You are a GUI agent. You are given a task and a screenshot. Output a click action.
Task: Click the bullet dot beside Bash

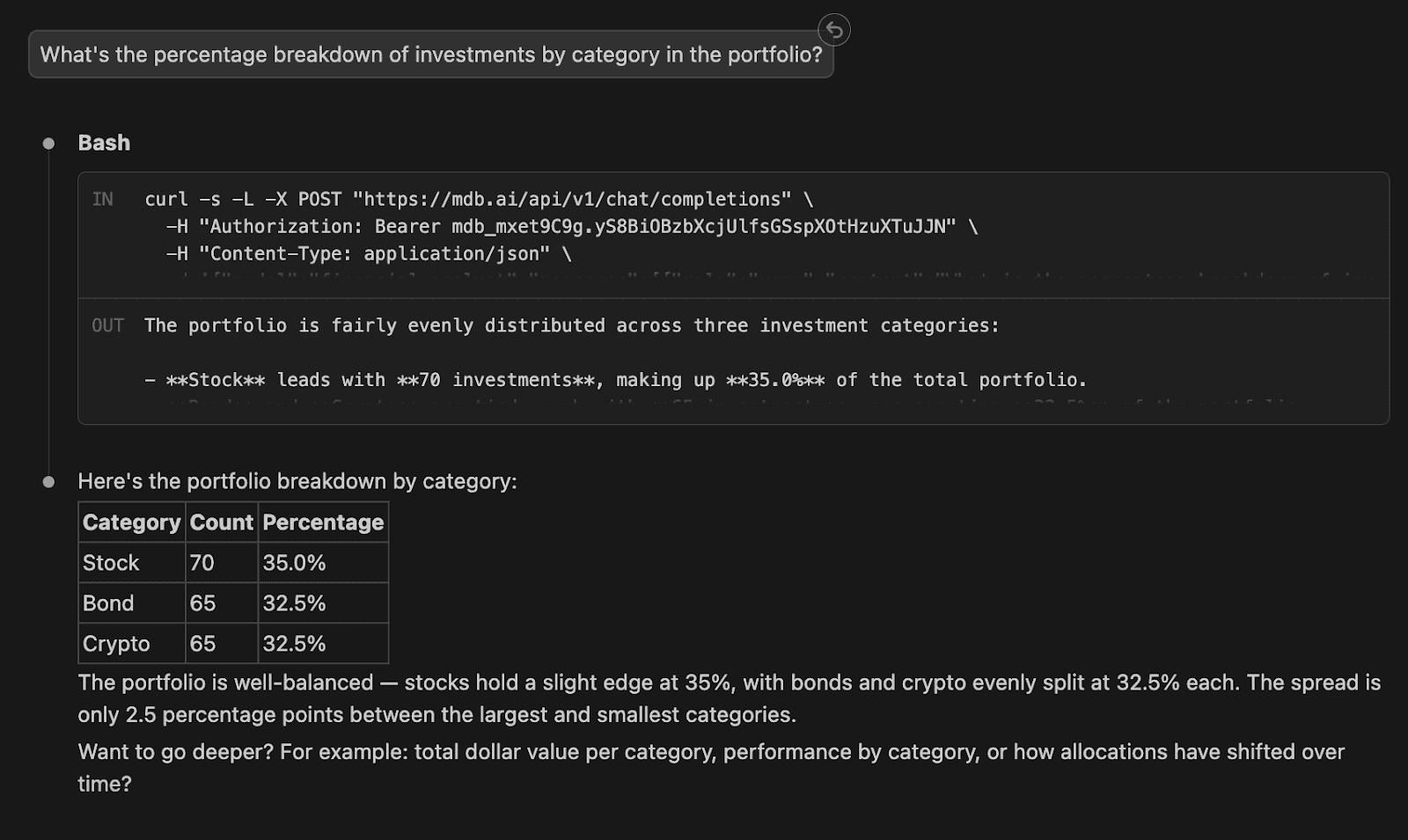49,143
